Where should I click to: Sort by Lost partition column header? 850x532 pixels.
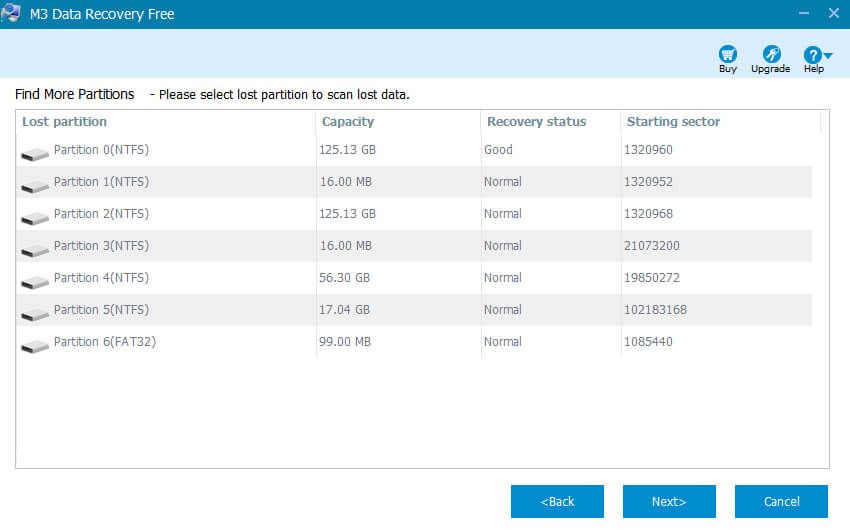point(65,121)
